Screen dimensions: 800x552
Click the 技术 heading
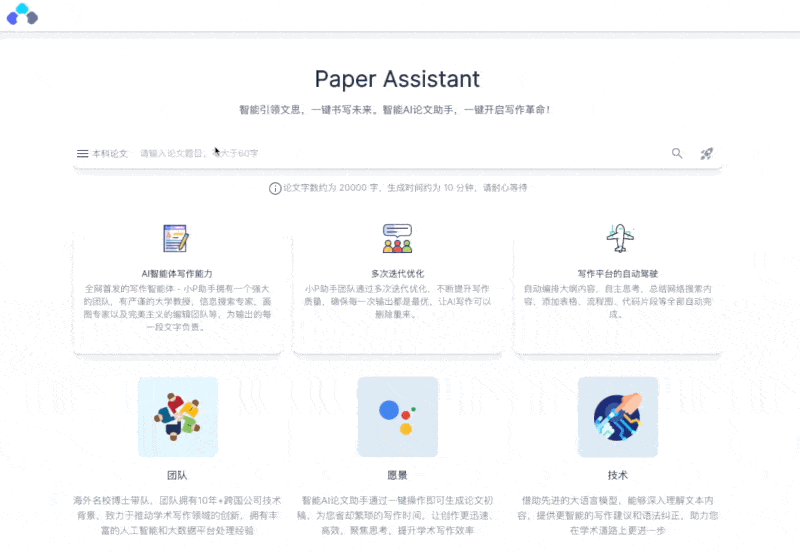(x=618, y=475)
